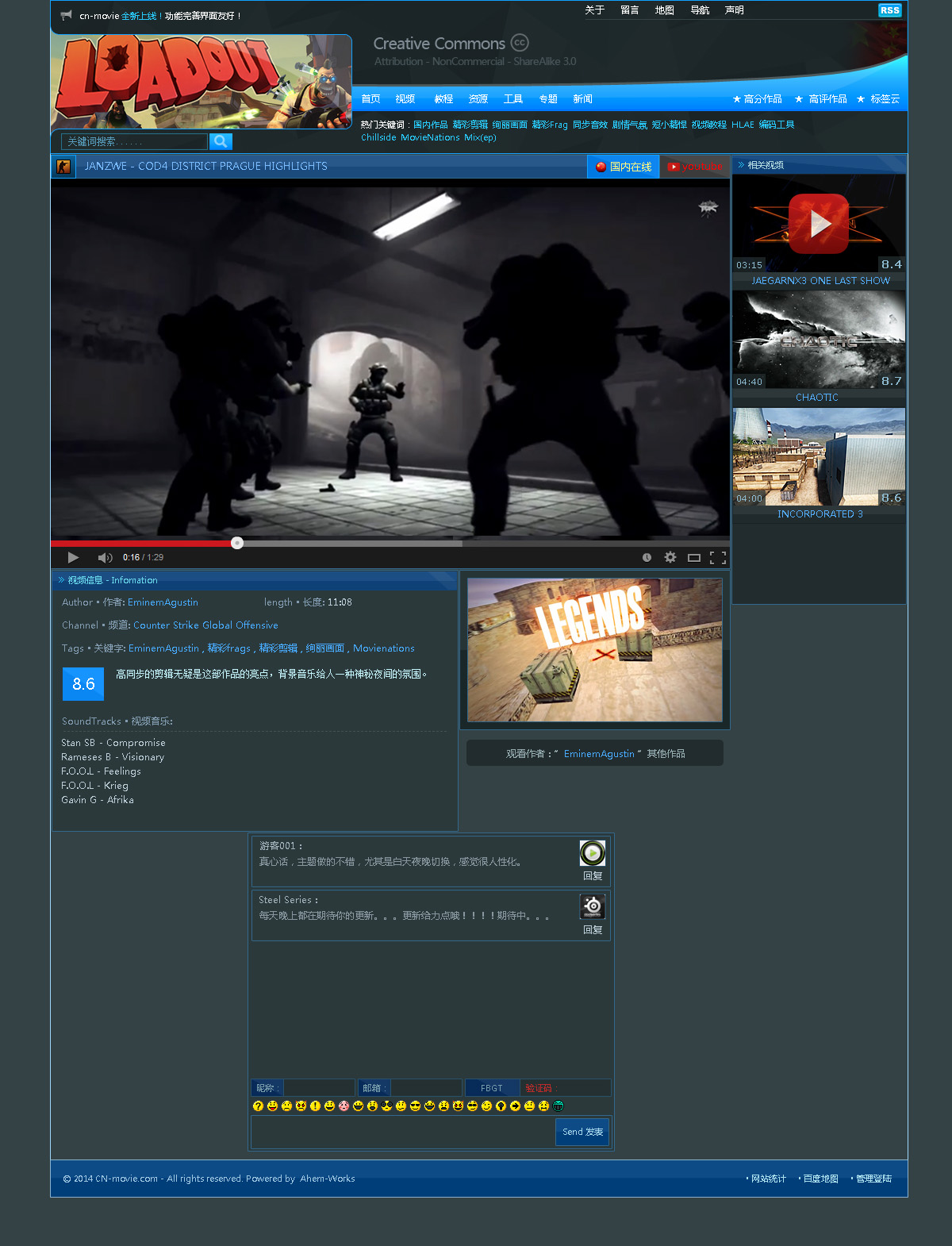Click in the keyword search field

134,141
